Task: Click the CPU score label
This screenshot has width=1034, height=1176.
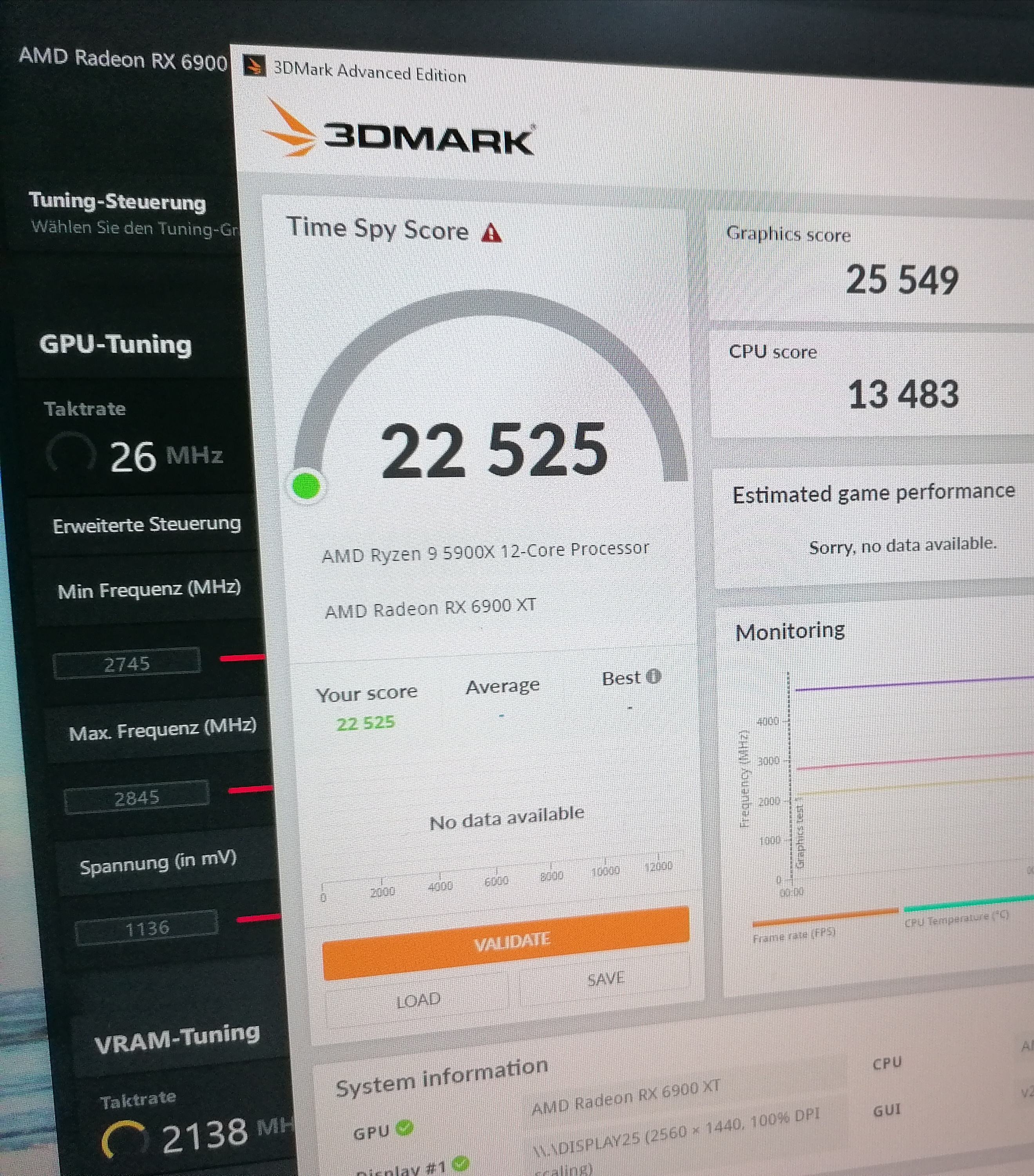Action: click(x=772, y=351)
